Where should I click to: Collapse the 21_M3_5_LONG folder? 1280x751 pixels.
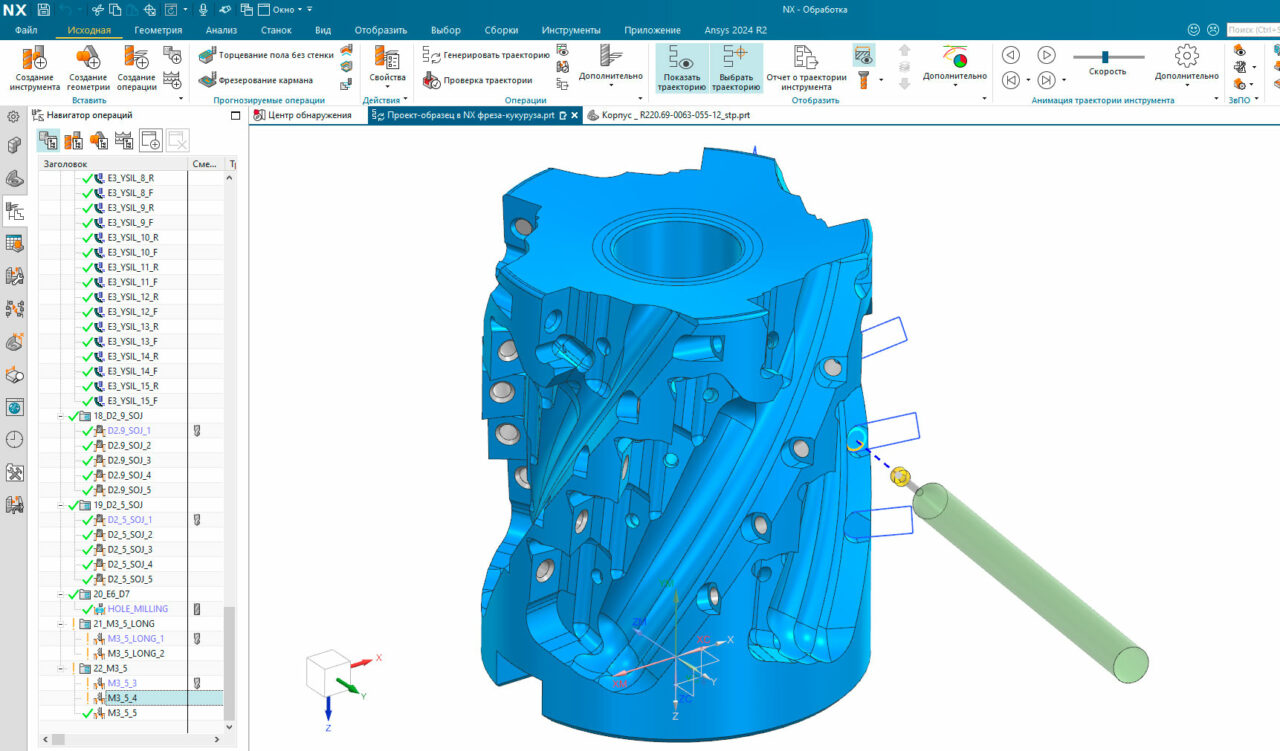click(x=61, y=623)
